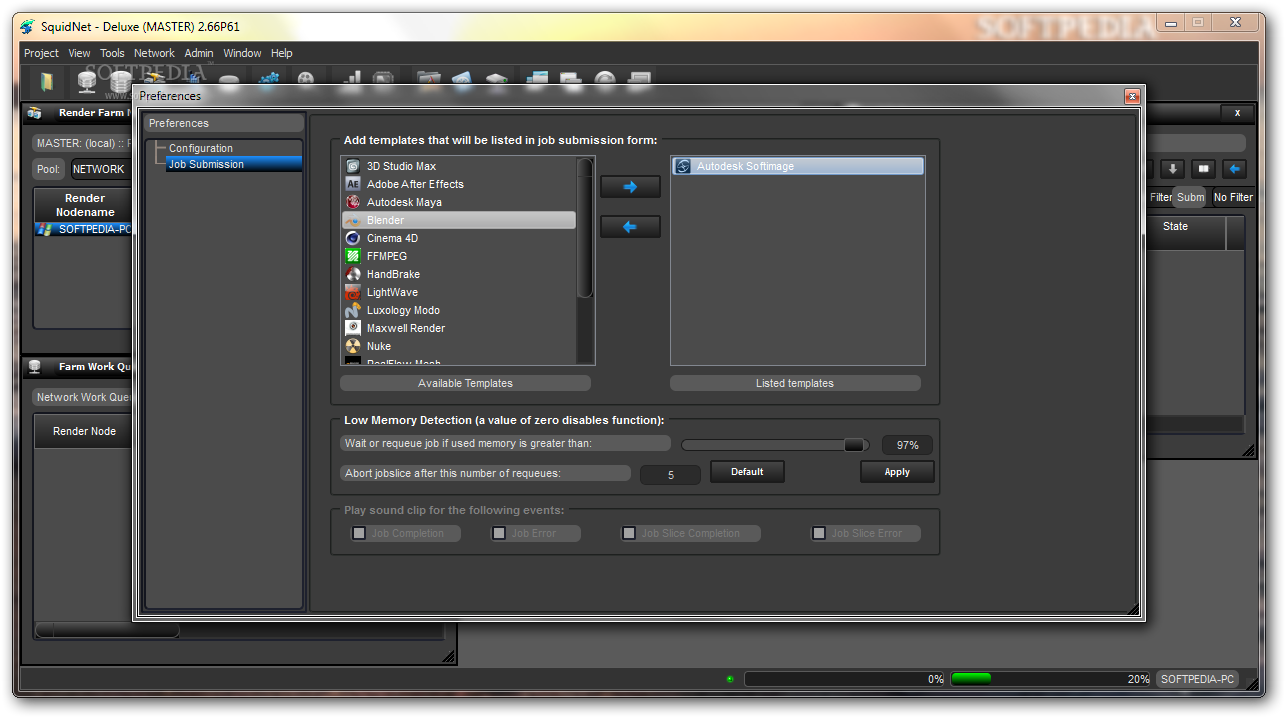Image resolution: width=1286 pixels, height=718 pixels.
Task: Click the Subm filter button
Action: [1190, 197]
